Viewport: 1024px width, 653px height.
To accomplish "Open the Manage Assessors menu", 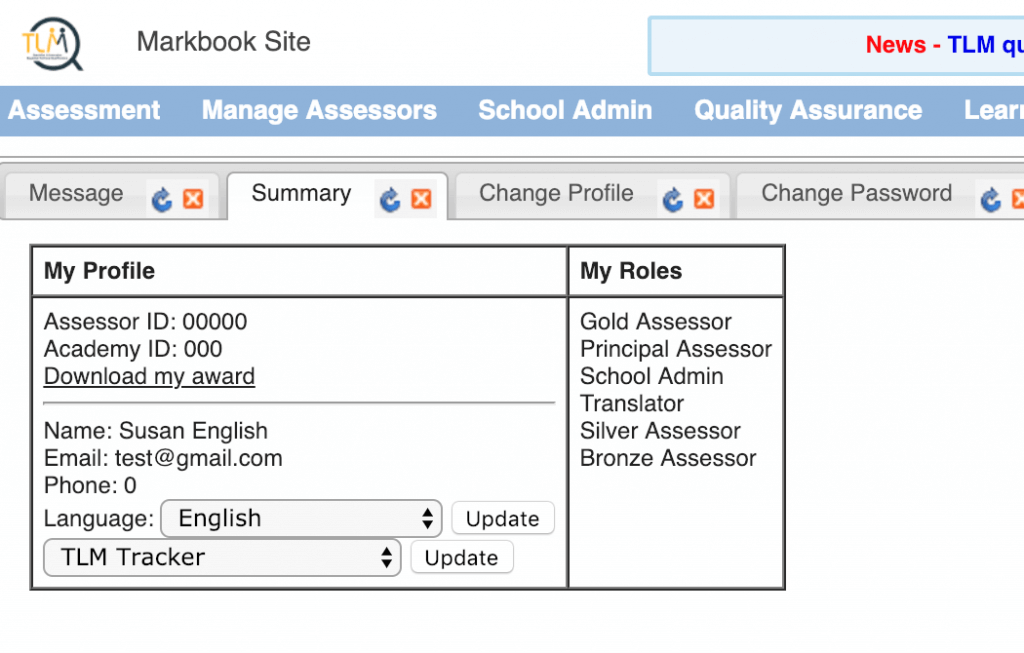I will click(x=319, y=110).
